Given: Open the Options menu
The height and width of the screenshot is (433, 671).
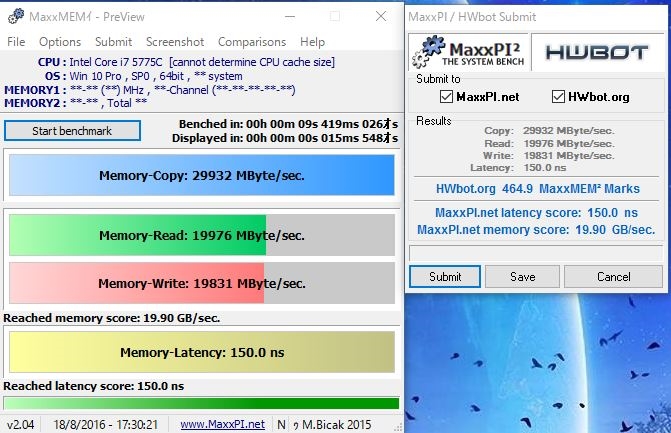Looking at the screenshot, I should click(60, 42).
